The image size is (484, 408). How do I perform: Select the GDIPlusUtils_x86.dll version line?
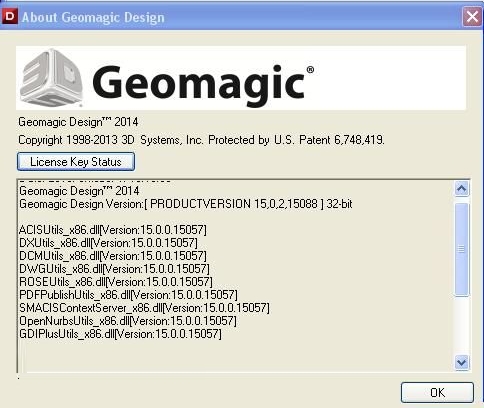120,334
